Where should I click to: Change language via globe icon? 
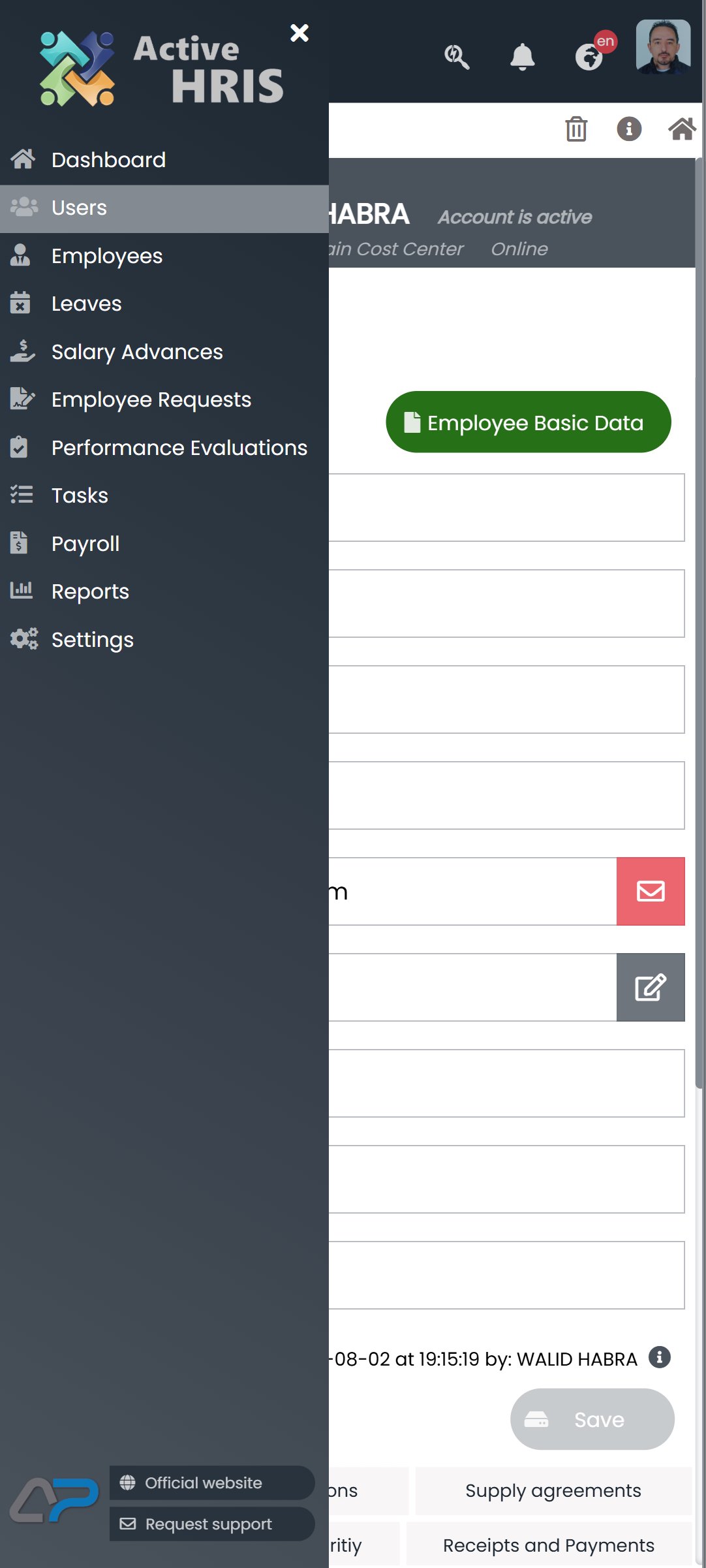(589, 57)
